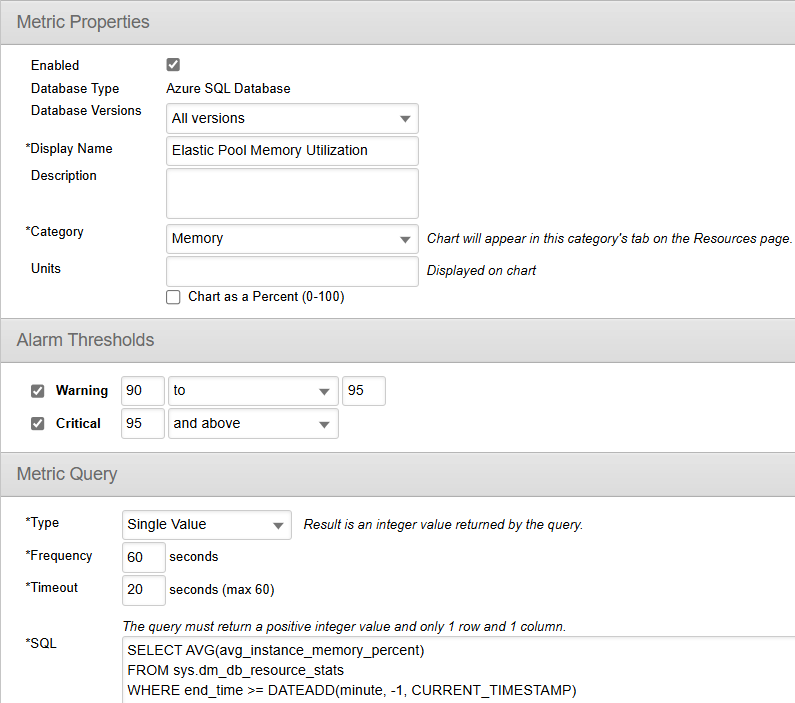Expand the Category dropdown showing Memory
This screenshot has height=703, width=795.
[x=292, y=239]
